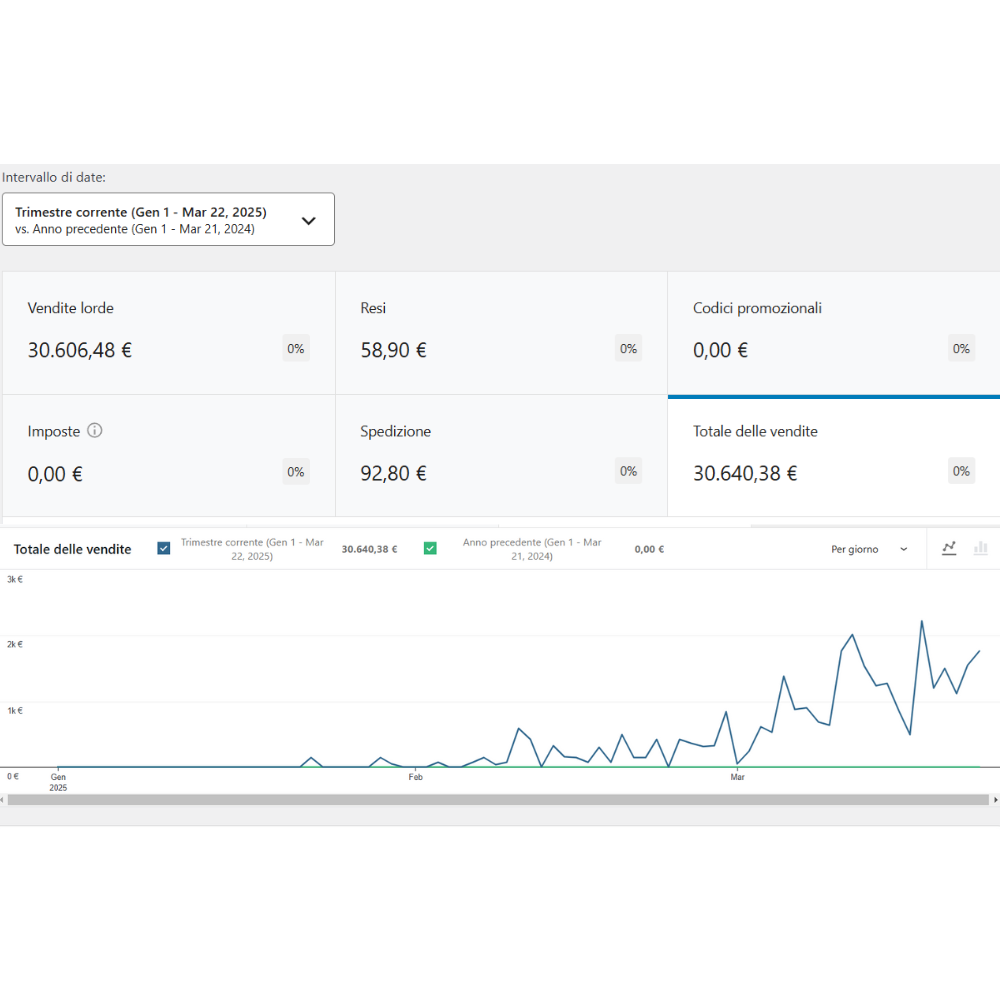Click the scrollbar's left arrow
Viewport: 1000px width, 1000px height.
click(3, 800)
